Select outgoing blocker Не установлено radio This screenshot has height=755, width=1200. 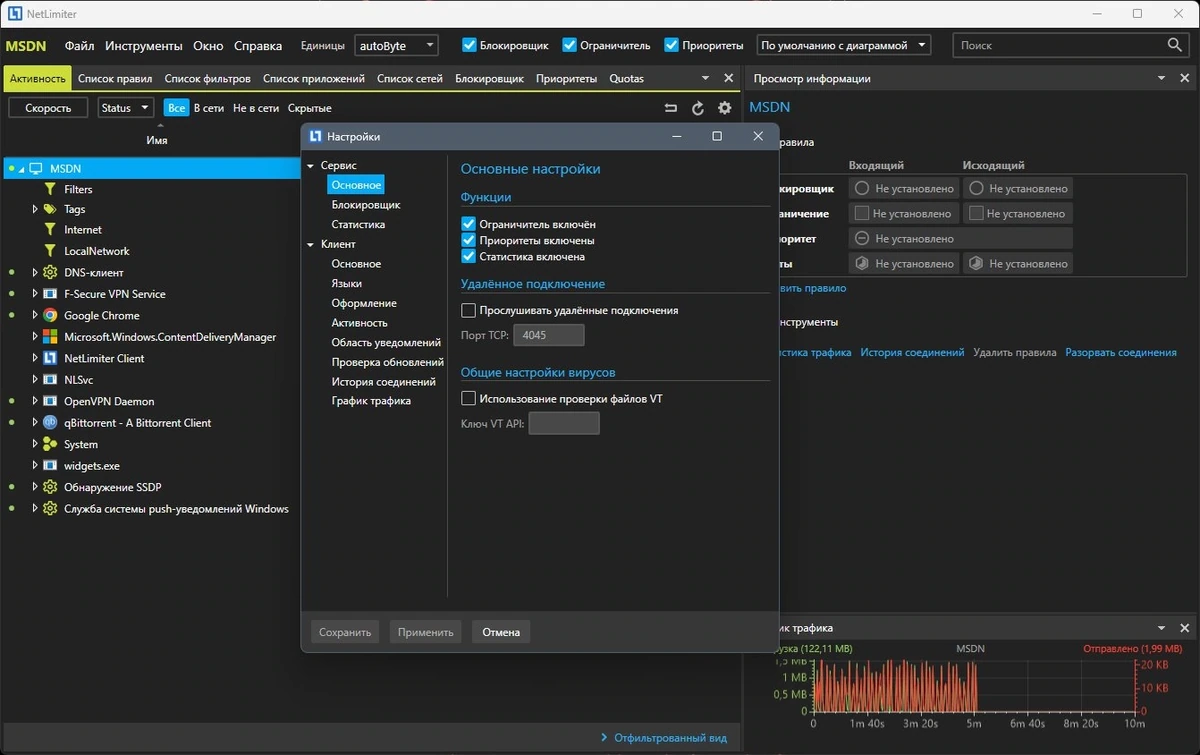tap(976, 188)
